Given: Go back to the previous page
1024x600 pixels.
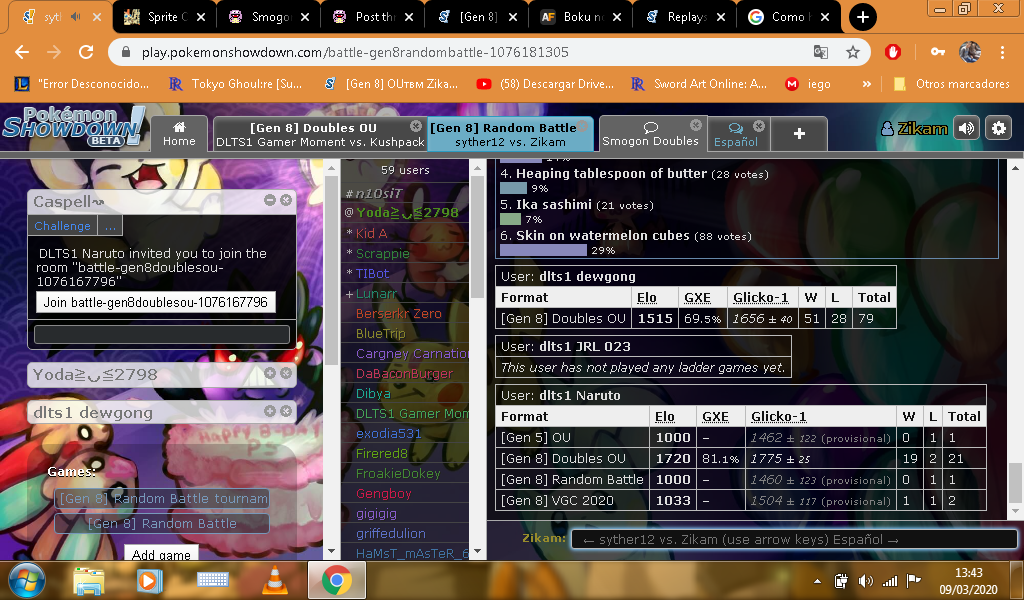Looking at the screenshot, I should point(22,52).
